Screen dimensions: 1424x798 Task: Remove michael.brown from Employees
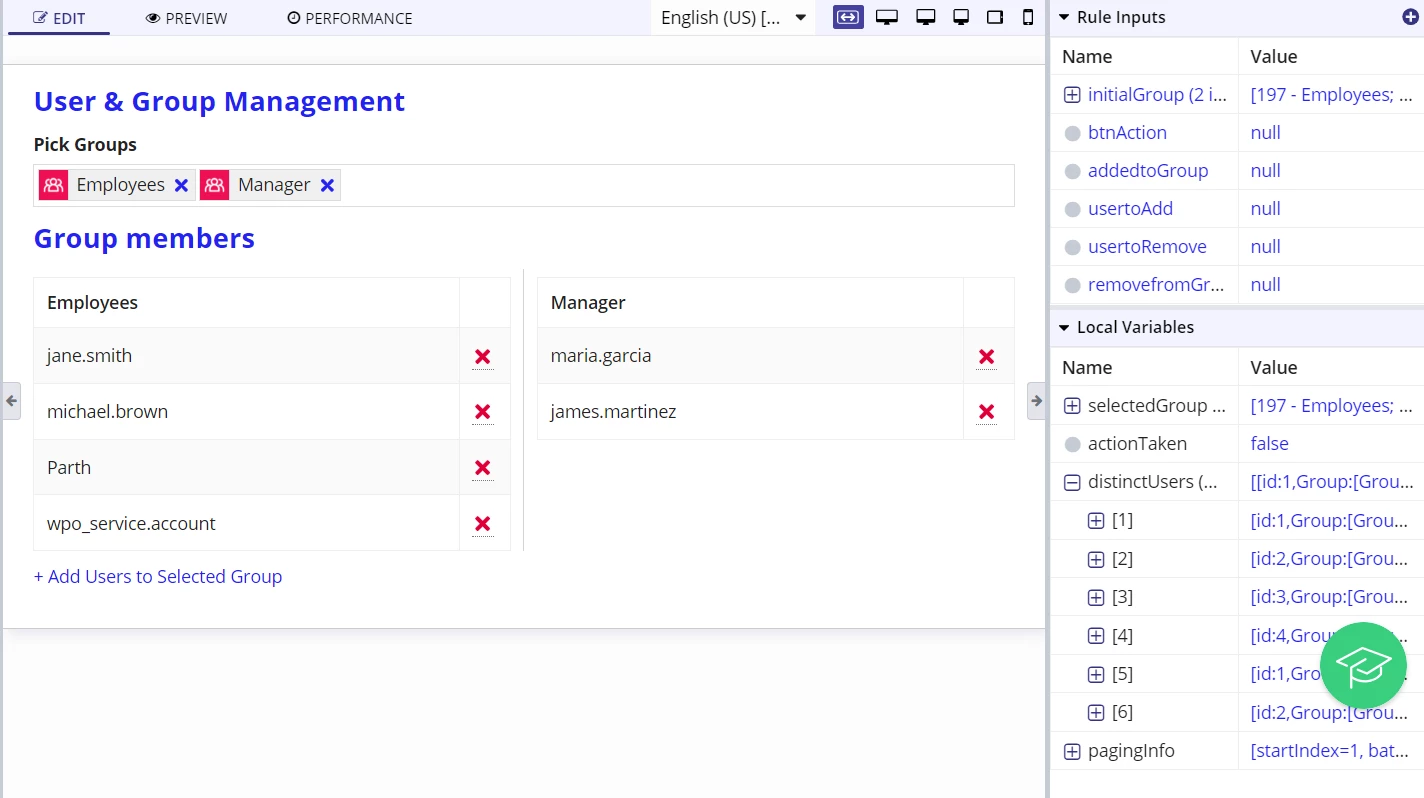pos(483,412)
